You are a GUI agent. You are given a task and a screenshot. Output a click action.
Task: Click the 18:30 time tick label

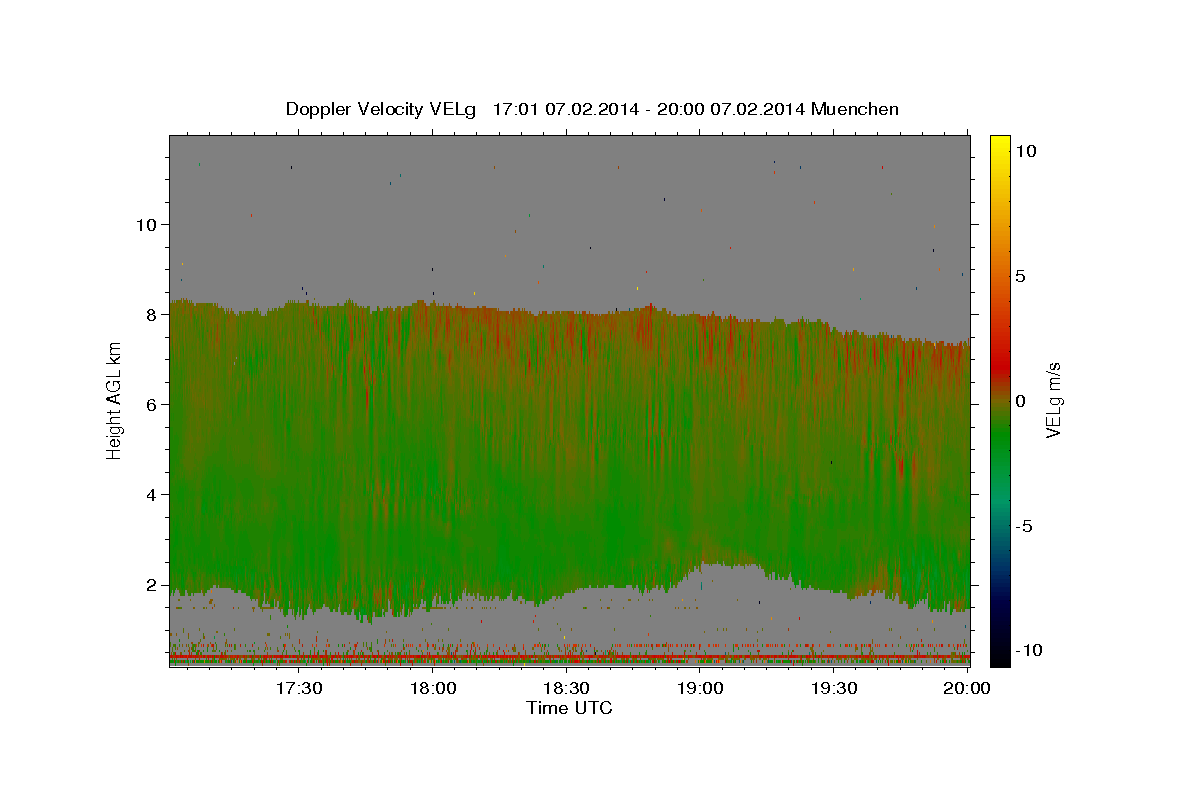(x=567, y=688)
